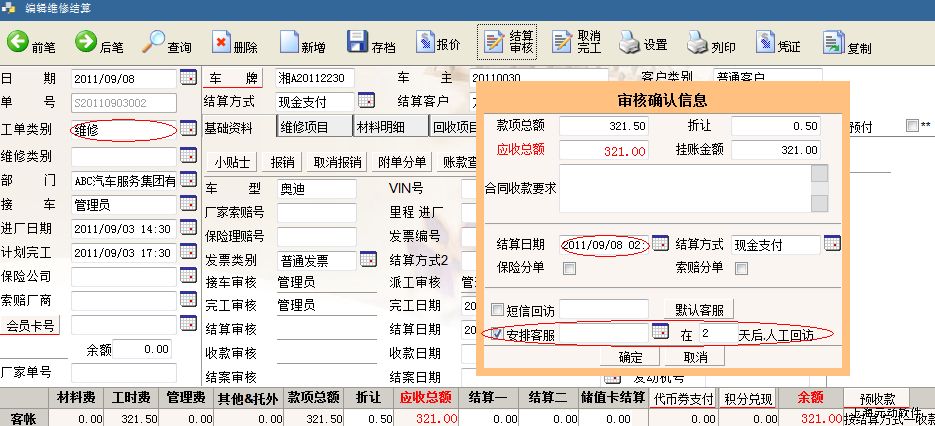Click the 列印 print icon
Image resolution: width=935 pixels, height=426 pixels.
pos(696,44)
